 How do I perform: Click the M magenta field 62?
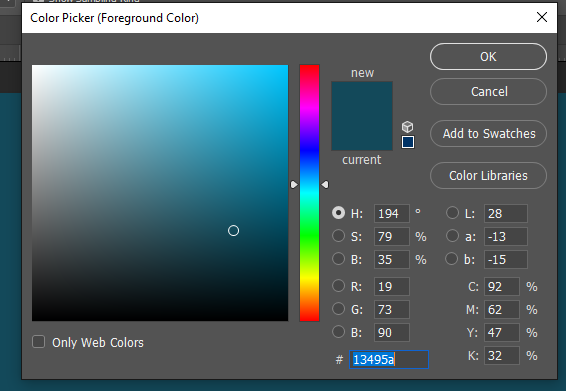coord(502,310)
